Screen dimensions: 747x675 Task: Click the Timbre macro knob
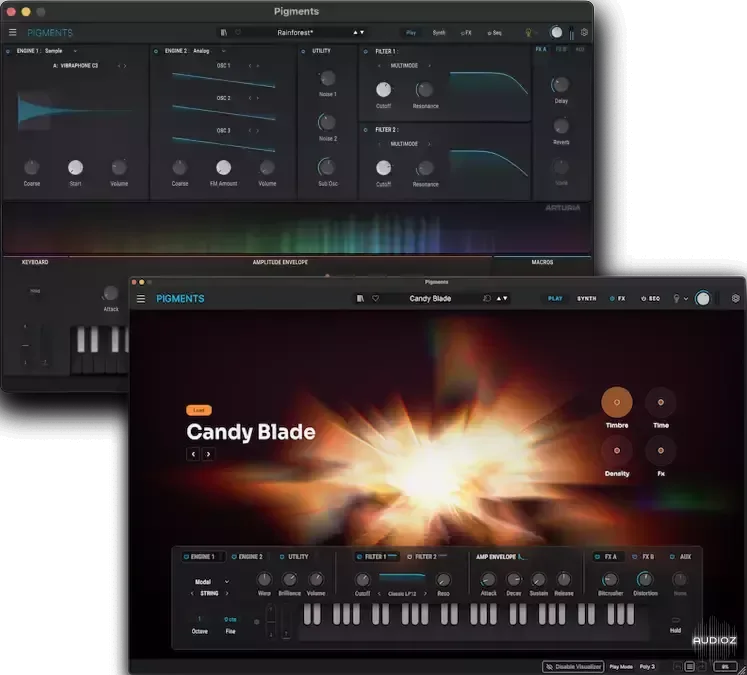[x=617, y=403]
